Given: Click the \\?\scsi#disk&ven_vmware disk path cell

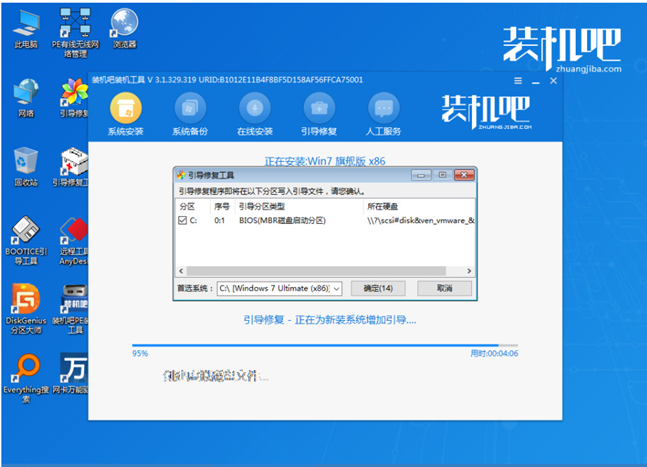Looking at the screenshot, I should click(x=420, y=221).
